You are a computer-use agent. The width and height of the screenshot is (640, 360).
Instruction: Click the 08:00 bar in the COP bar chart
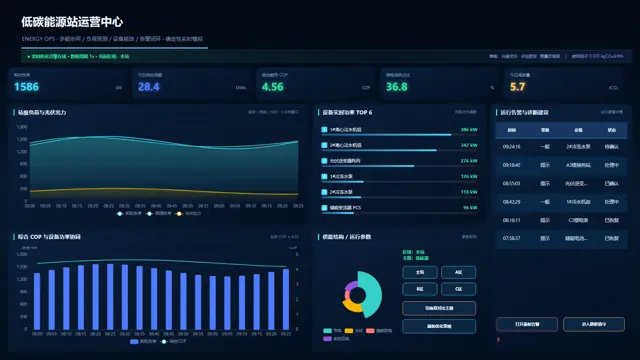click(37, 301)
